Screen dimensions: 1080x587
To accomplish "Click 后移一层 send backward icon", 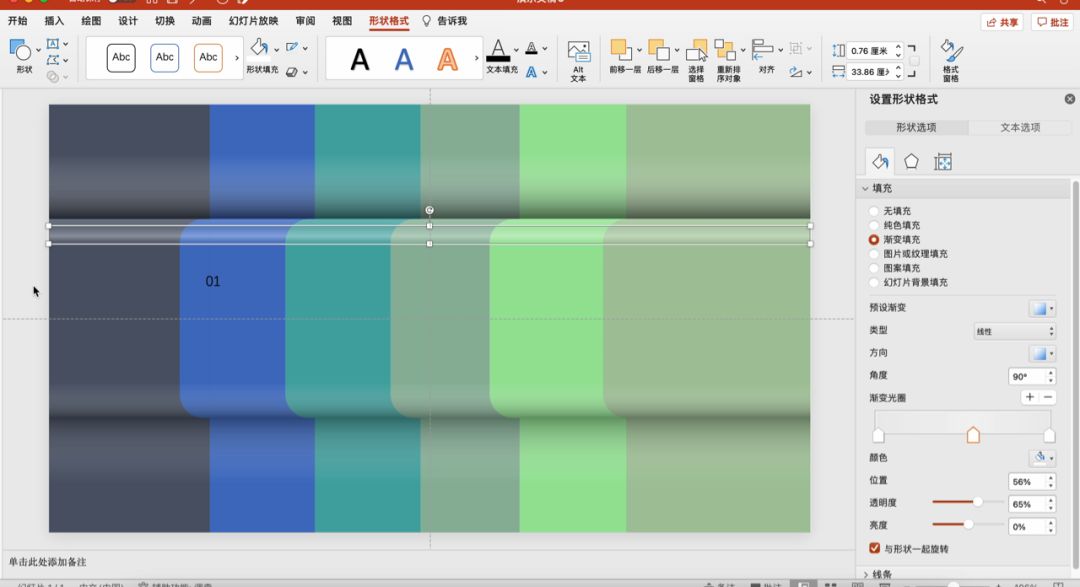I will tap(658, 50).
